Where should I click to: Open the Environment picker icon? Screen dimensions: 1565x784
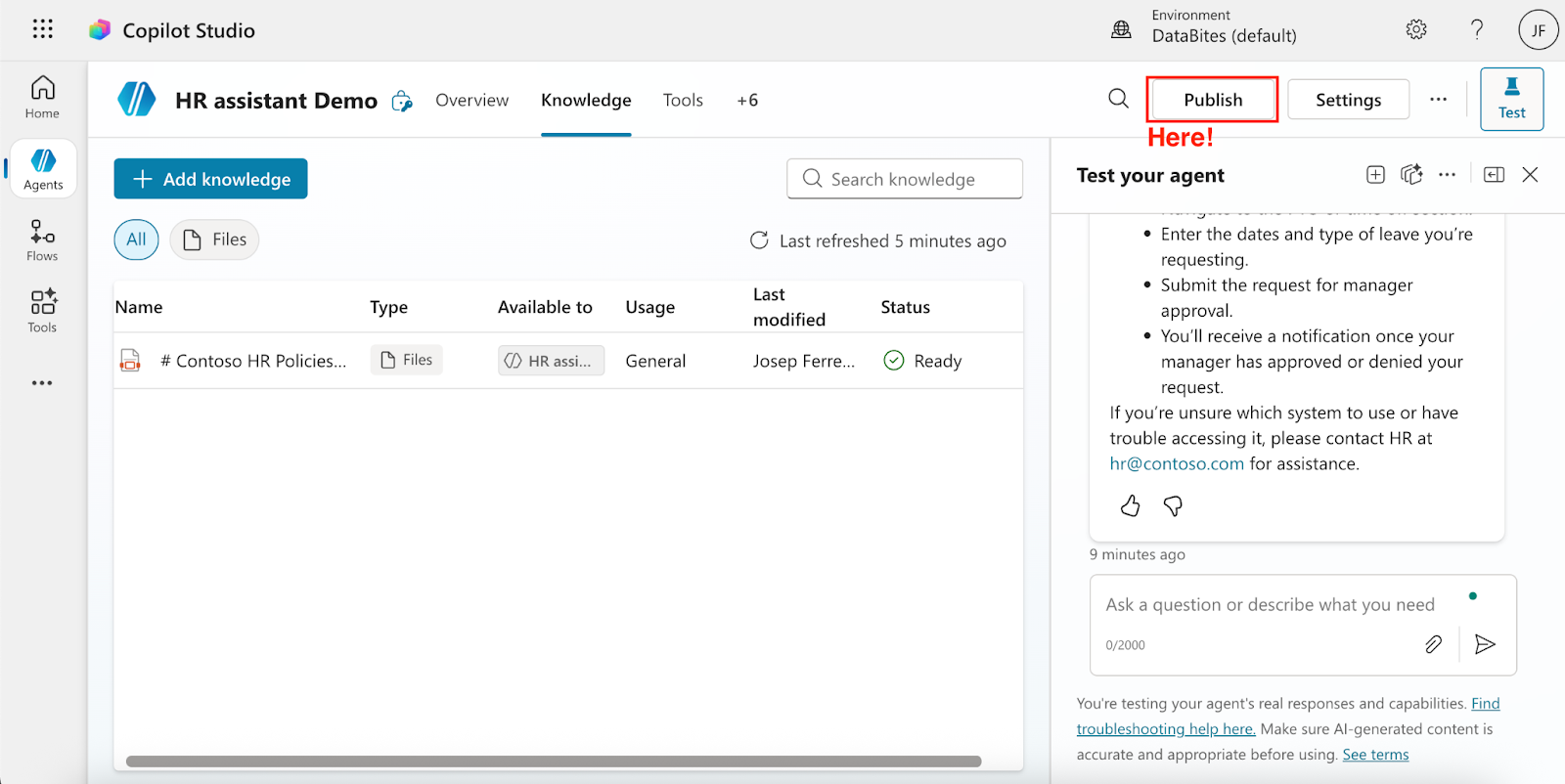point(1121,29)
